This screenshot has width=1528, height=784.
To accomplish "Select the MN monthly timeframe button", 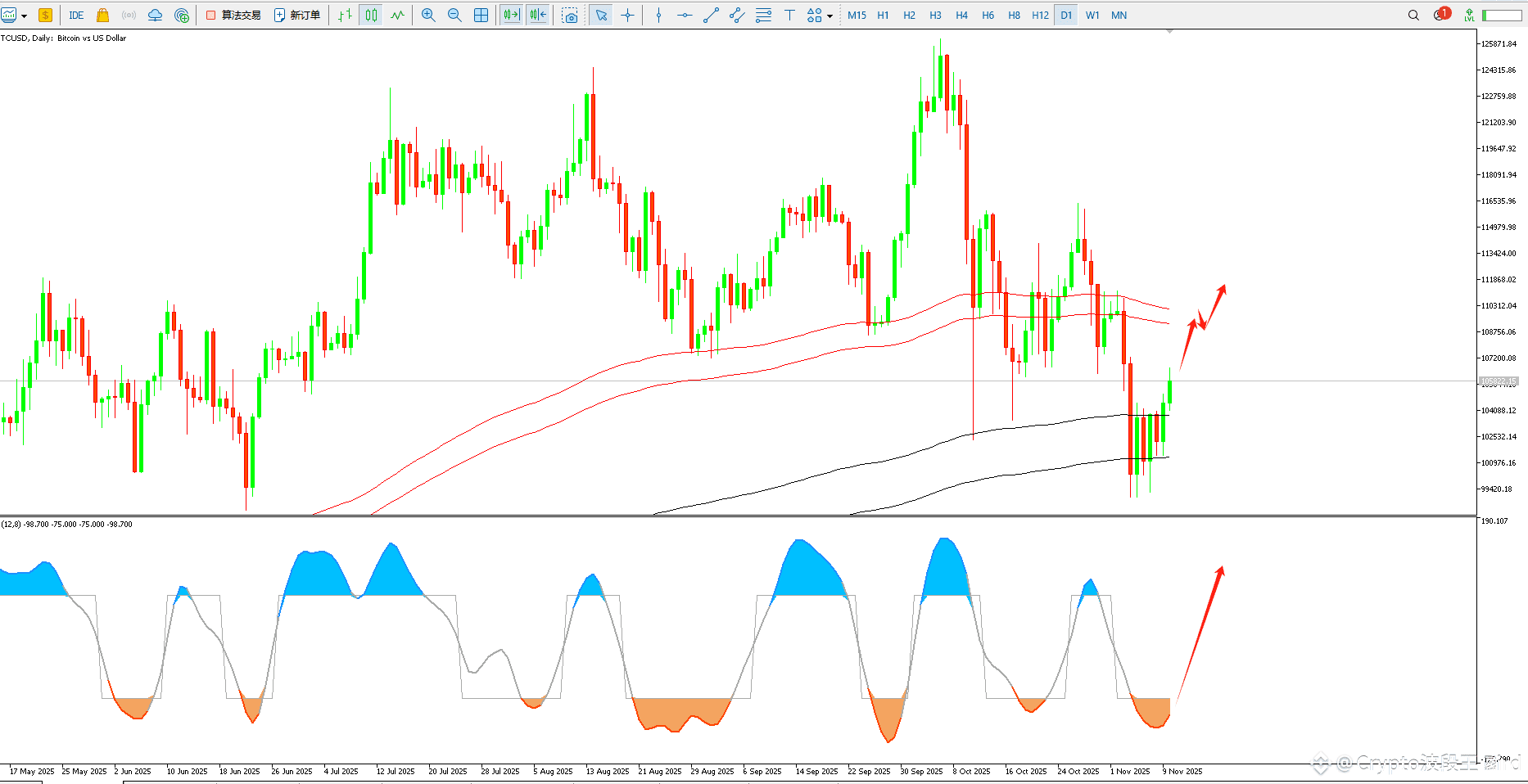I will point(1119,15).
